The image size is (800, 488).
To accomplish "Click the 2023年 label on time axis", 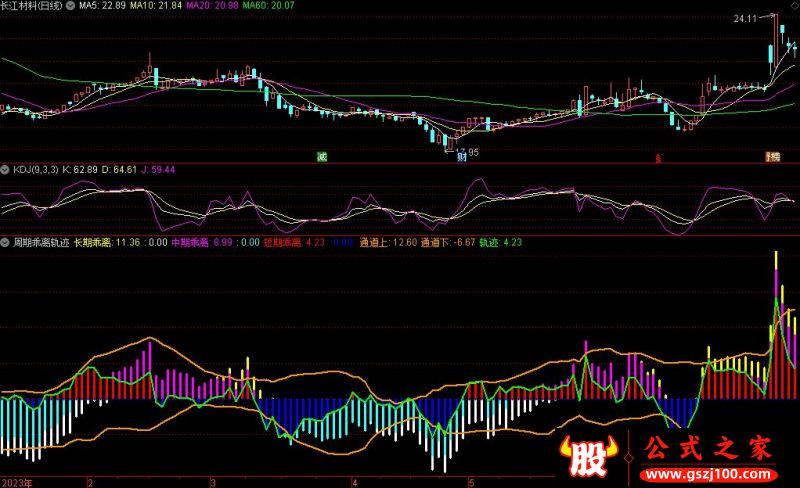I will click(x=17, y=482).
